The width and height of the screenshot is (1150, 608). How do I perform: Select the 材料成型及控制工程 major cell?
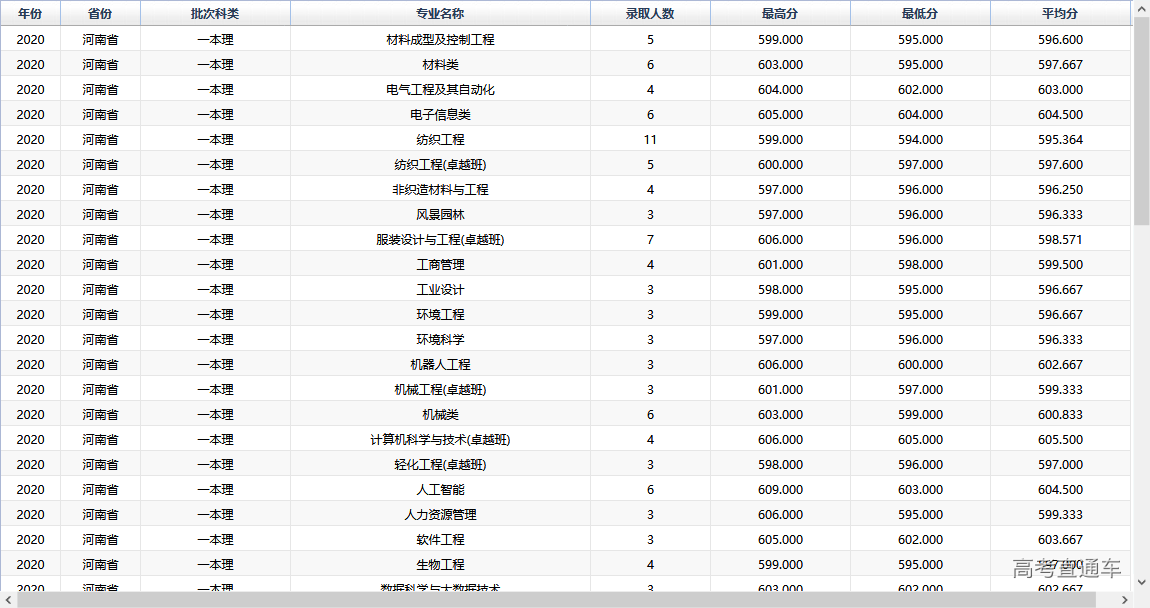pos(440,40)
